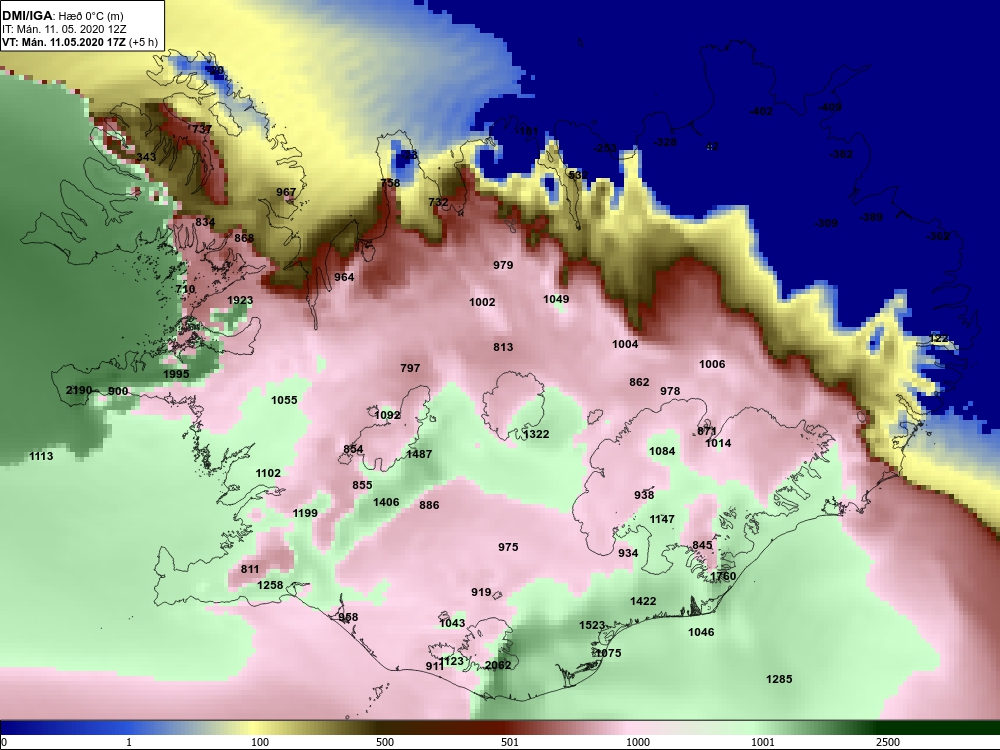Click the offshore value 1285
The image size is (1000, 750).
click(779, 679)
